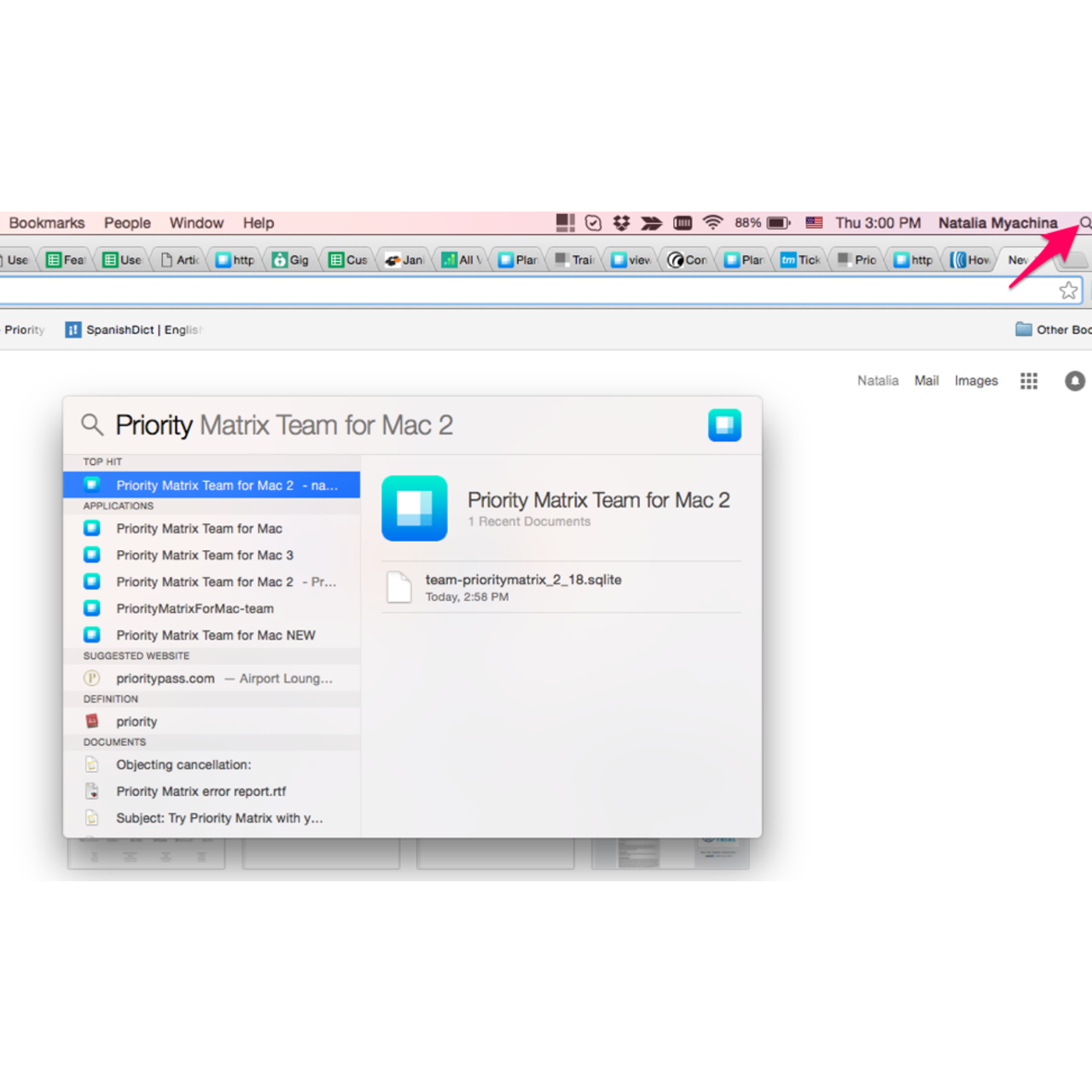Open the Google apps grid icon

point(1029,380)
